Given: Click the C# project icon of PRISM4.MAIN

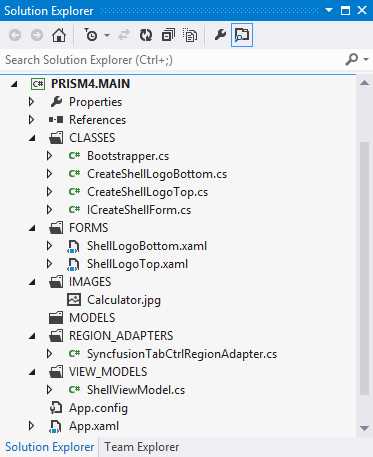Looking at the screenshot, I should (x=38, y=84).
